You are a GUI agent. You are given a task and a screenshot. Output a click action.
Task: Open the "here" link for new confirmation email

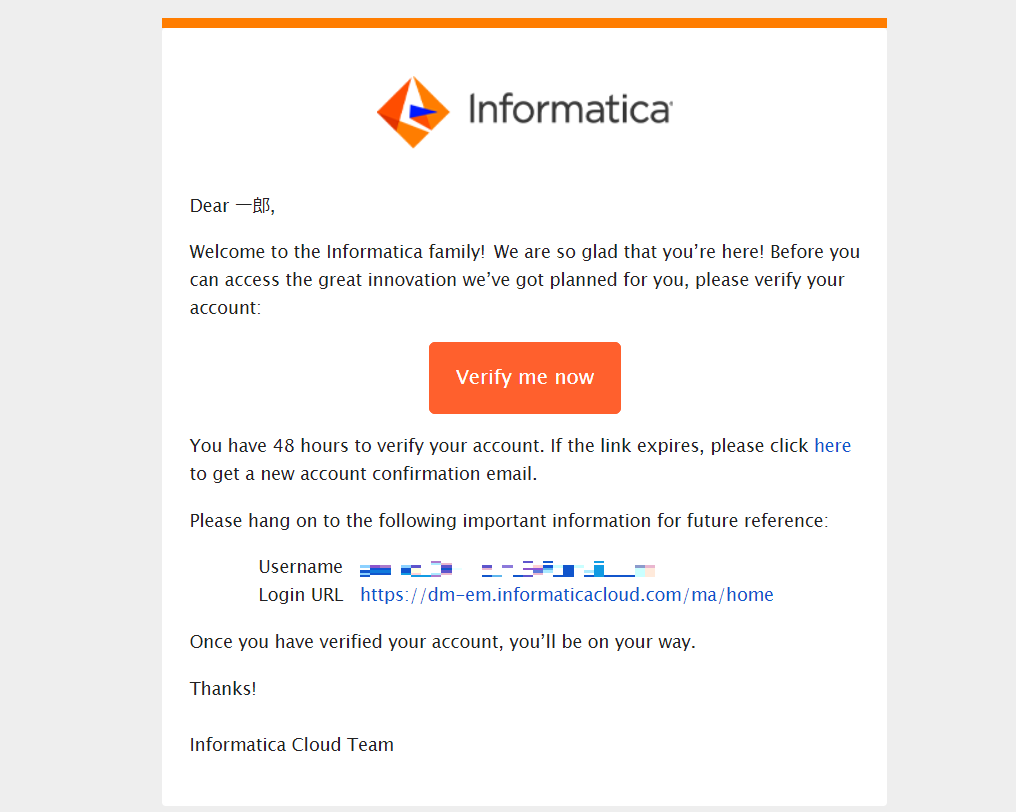tap(832, 446)
